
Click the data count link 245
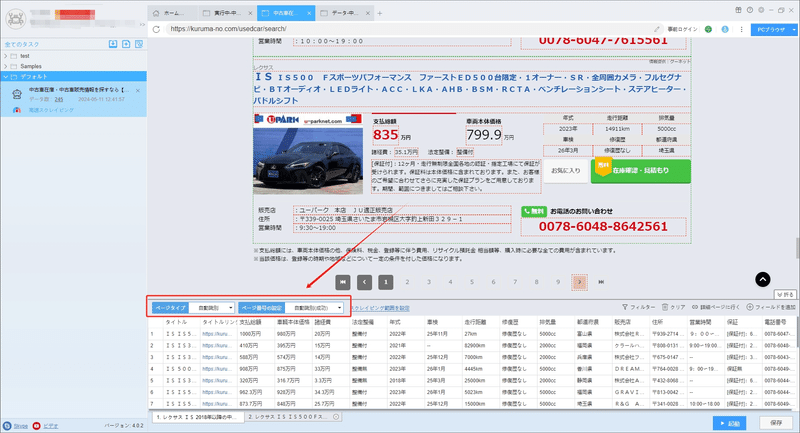pyautogui.click(x=59, y=99)
